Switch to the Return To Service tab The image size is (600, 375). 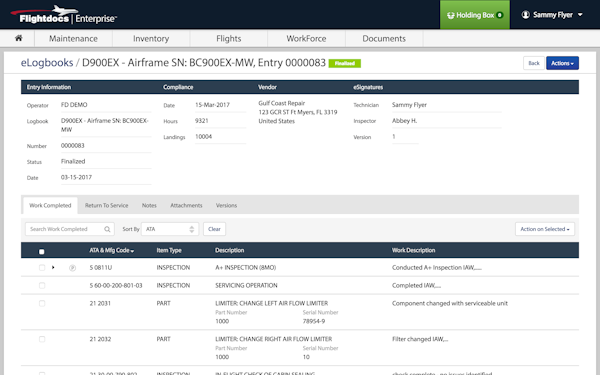(106, 205)
